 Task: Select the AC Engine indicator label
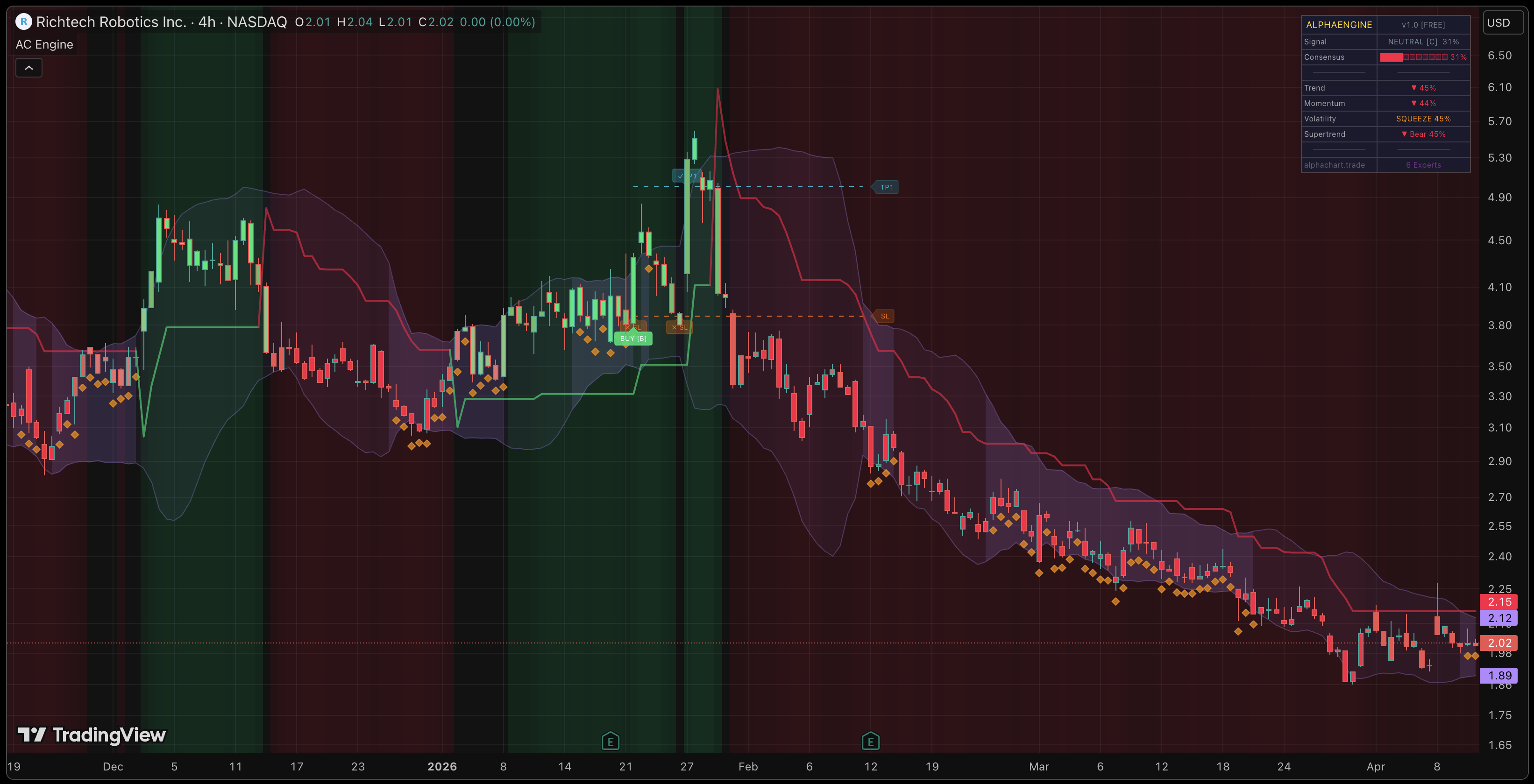tap(45, 45)
